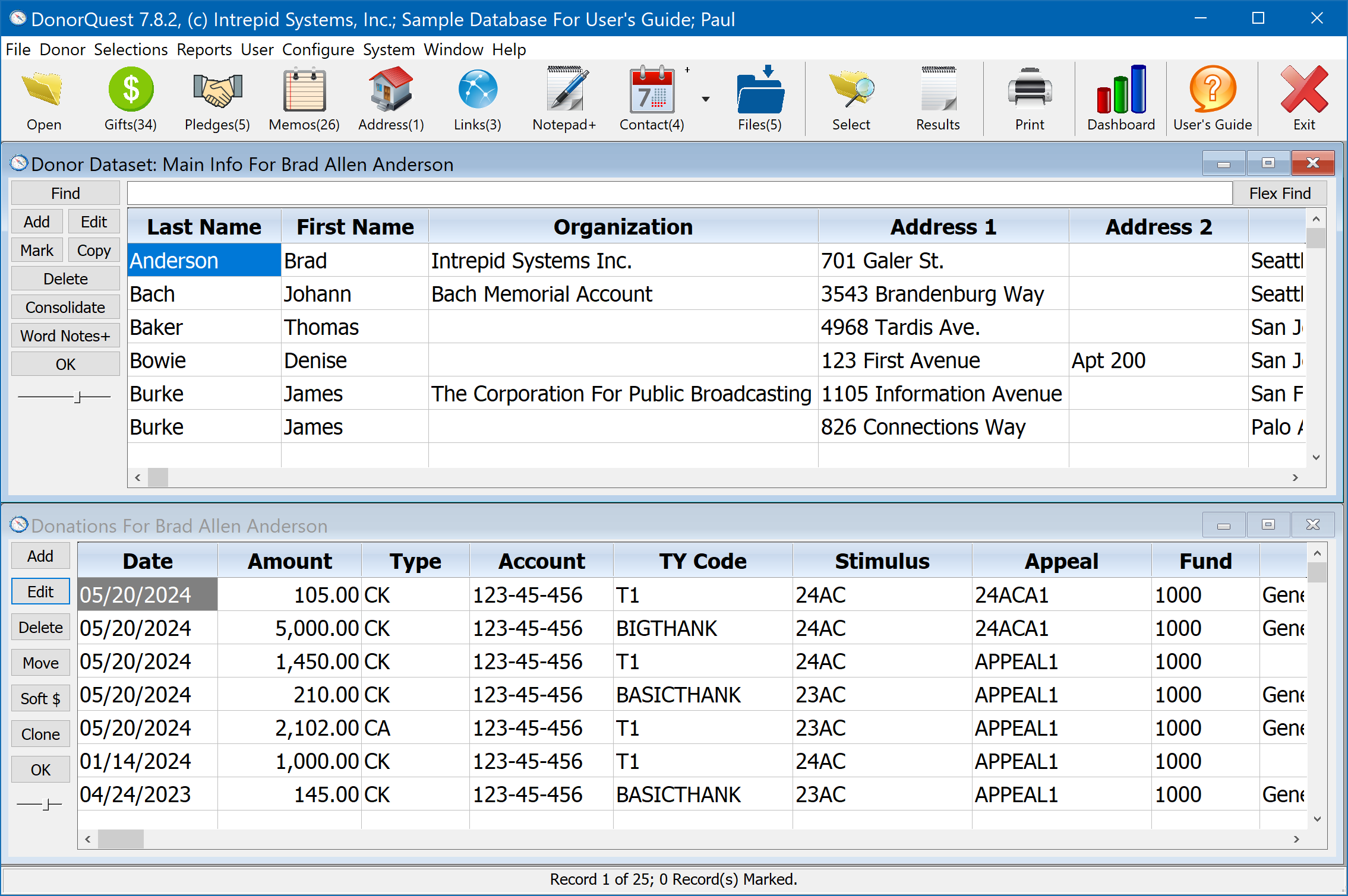Select the Mark button in donor dataset
Screen dimensions: 1348x896
tap(36, 250)
